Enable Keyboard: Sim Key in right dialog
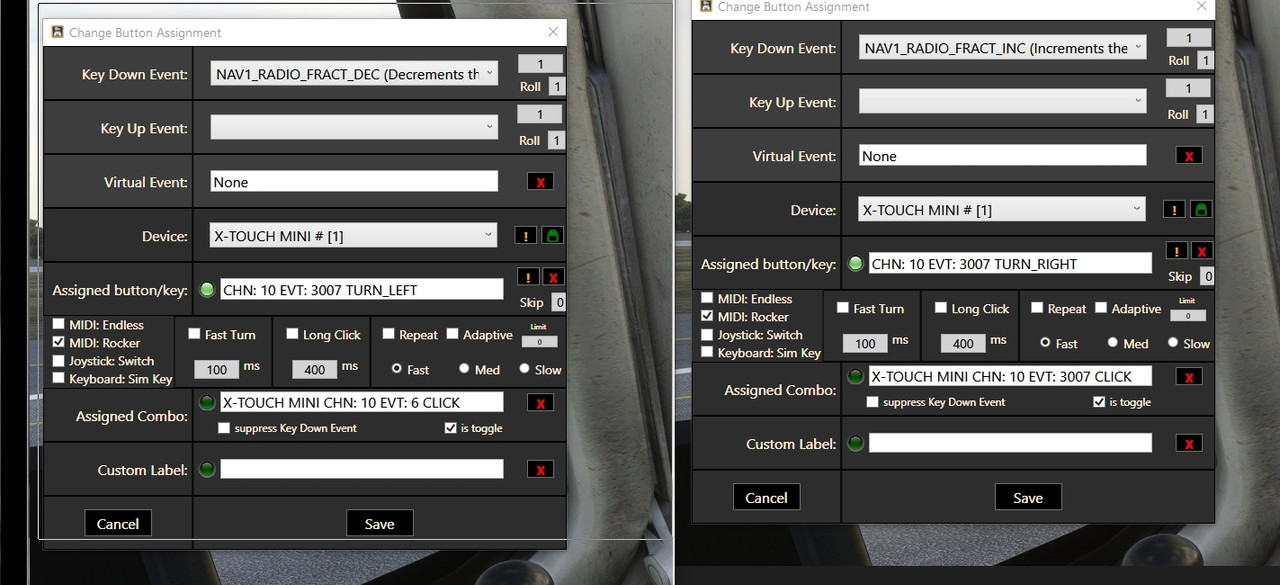The height and width of the screenshot is (585, 1280). (x=708, y=353)
